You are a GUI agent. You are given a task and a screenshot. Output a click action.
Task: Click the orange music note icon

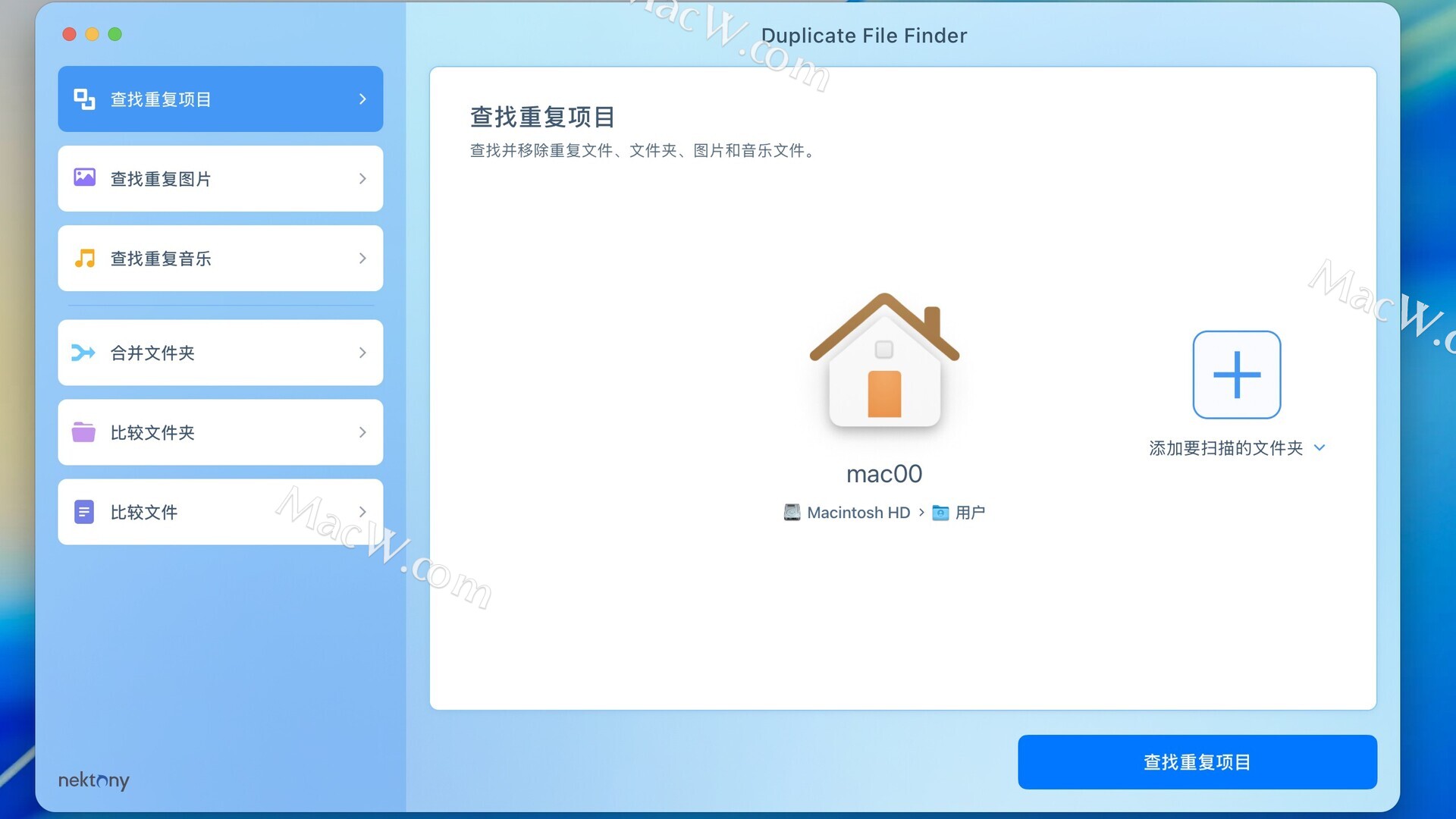(84, 258)
